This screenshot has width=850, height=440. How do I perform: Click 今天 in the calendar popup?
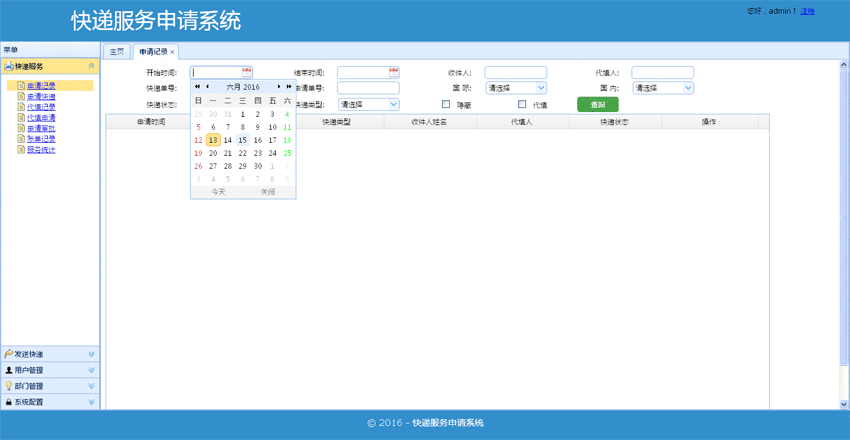click(216, 192)
